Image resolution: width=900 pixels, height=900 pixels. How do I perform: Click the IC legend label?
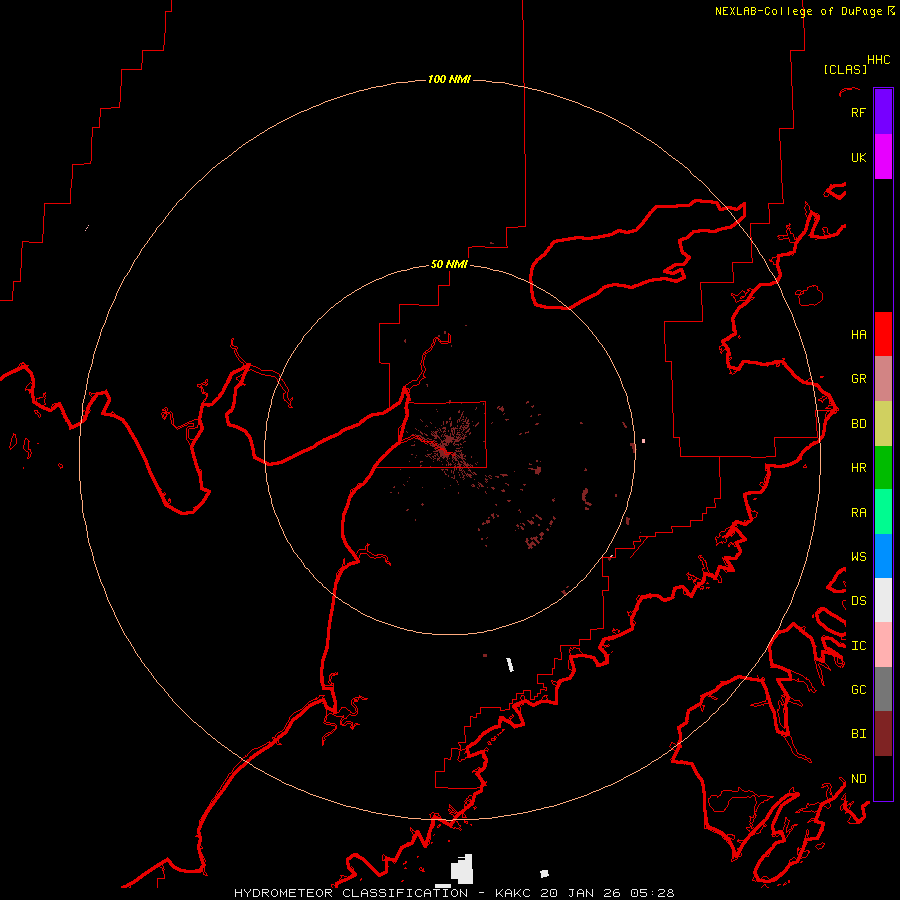[858, 646]
